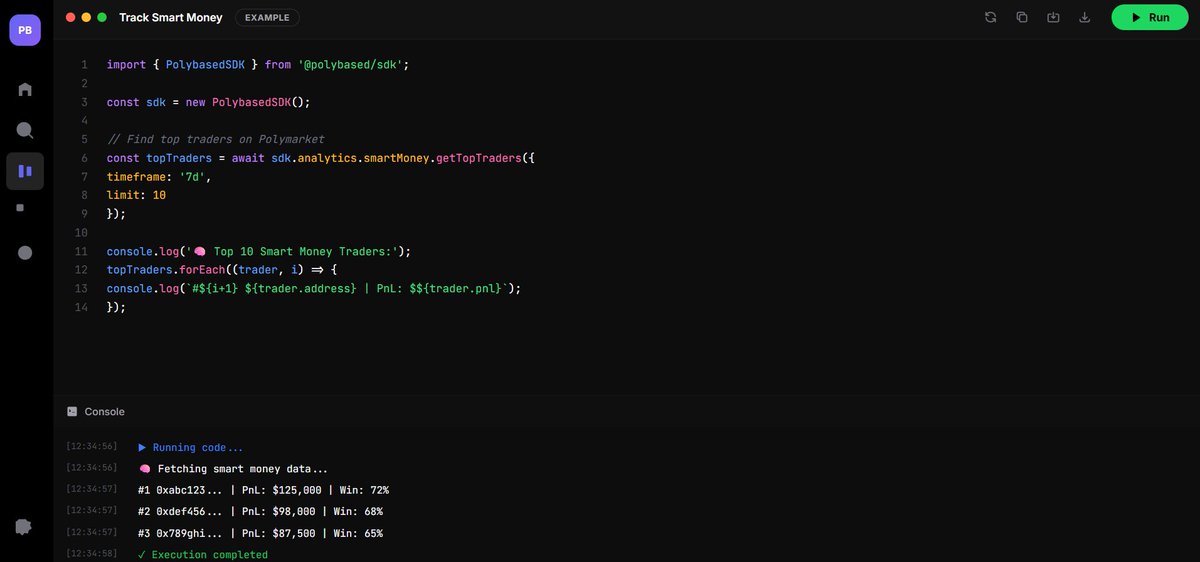Click 'Fetching smart money data...' console entry
Image resolution: width=1200 pixels, height=562 pixels.
[233, 469]
